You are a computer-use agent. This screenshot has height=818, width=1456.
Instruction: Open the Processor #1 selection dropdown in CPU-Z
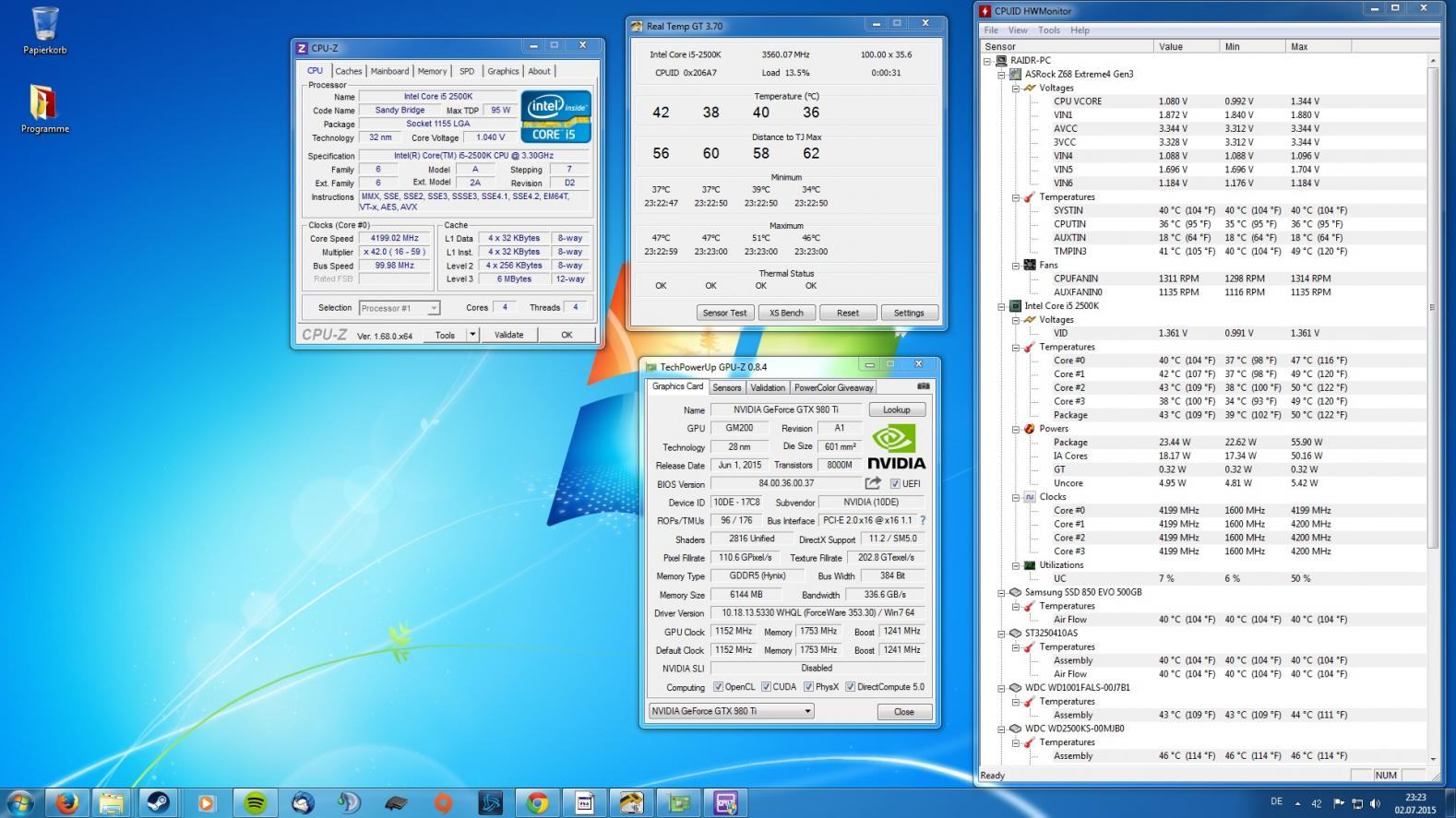pos(400,308)
